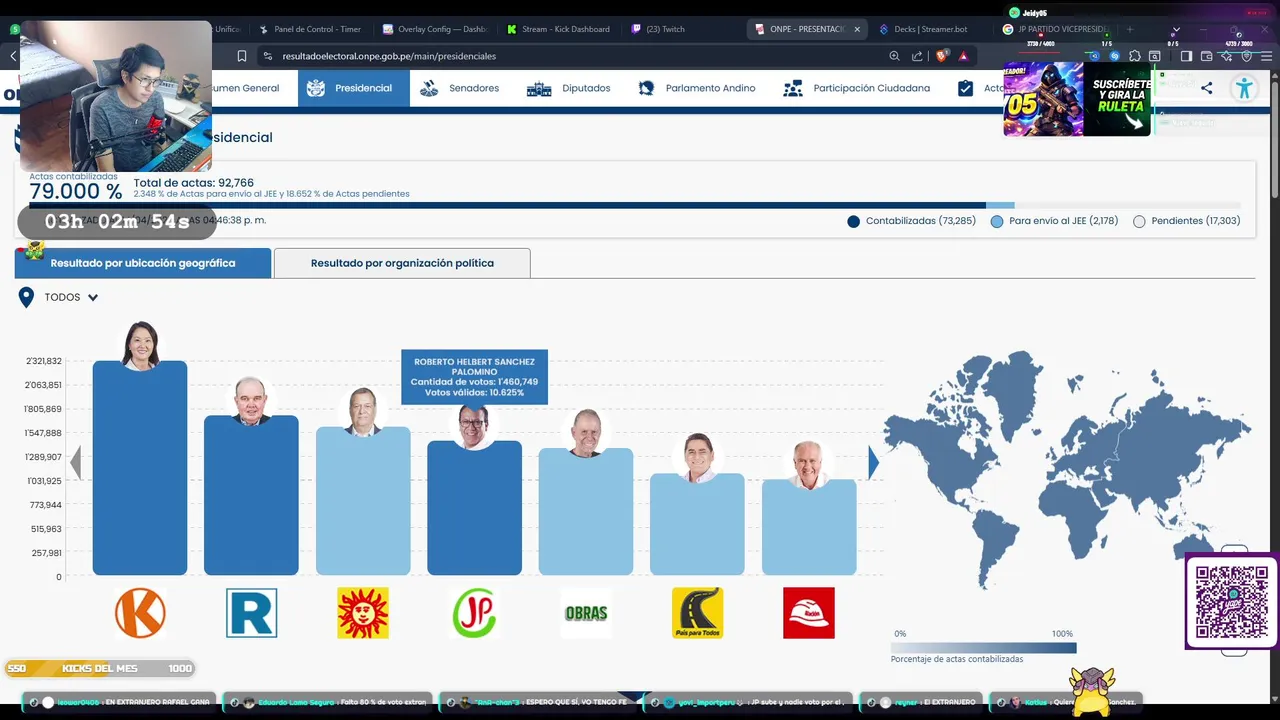The height and width of the screenshot is (720, 1280).
Task: Open the browser hamburger menu
Action: tap(1266, 56)
